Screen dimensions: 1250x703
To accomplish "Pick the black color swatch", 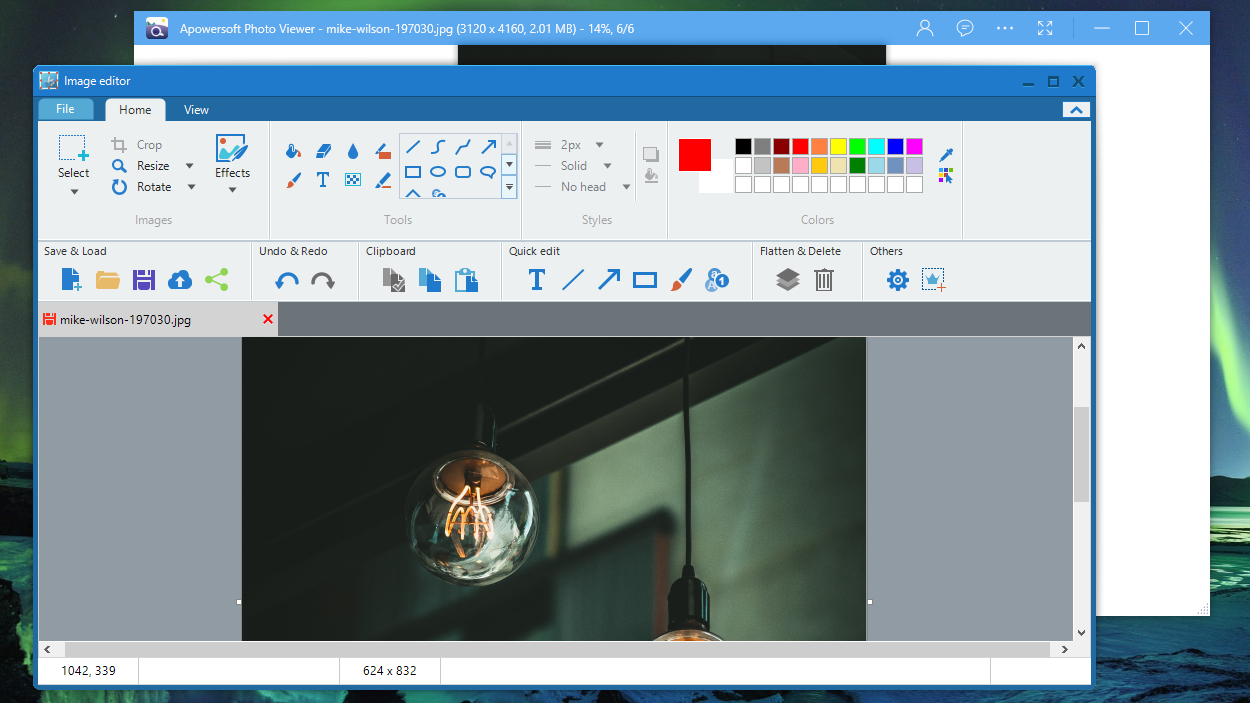I will (x=743, y=147).
